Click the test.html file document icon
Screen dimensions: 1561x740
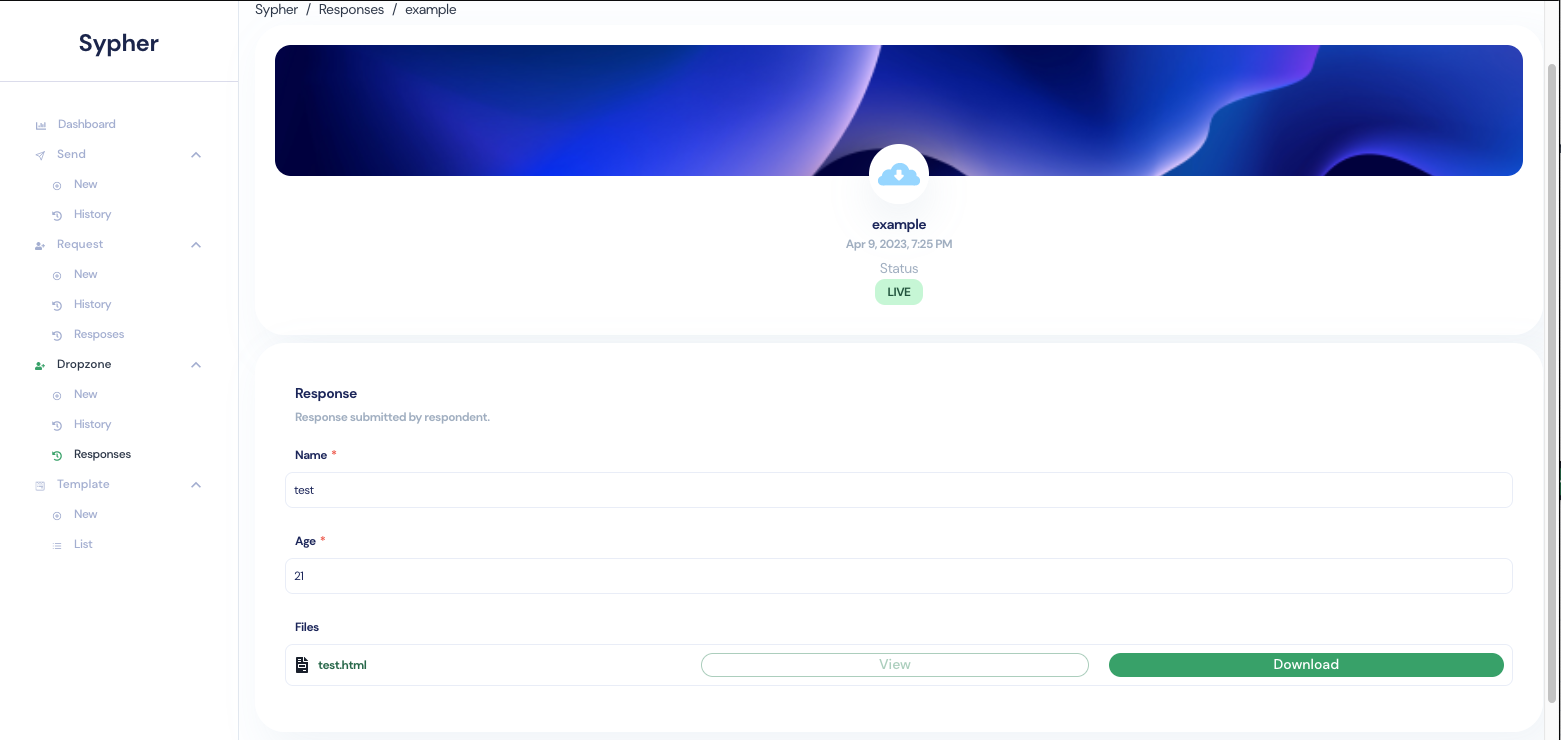[302, 664]
